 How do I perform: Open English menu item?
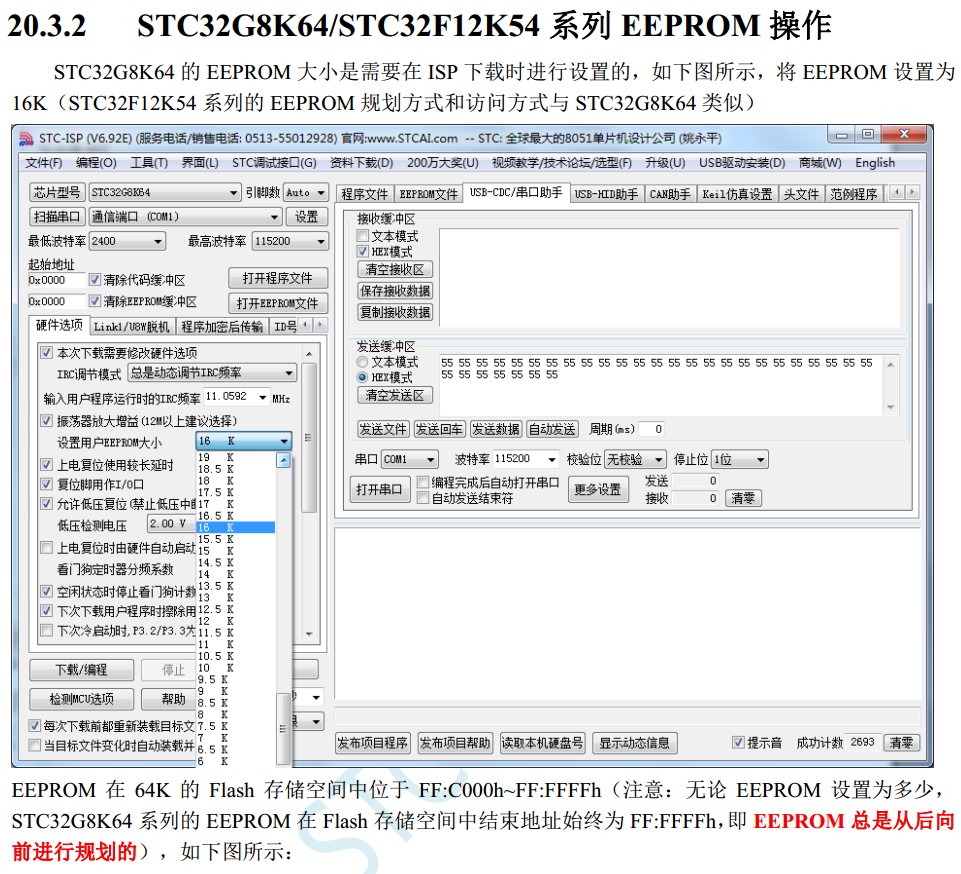(875, 163)
